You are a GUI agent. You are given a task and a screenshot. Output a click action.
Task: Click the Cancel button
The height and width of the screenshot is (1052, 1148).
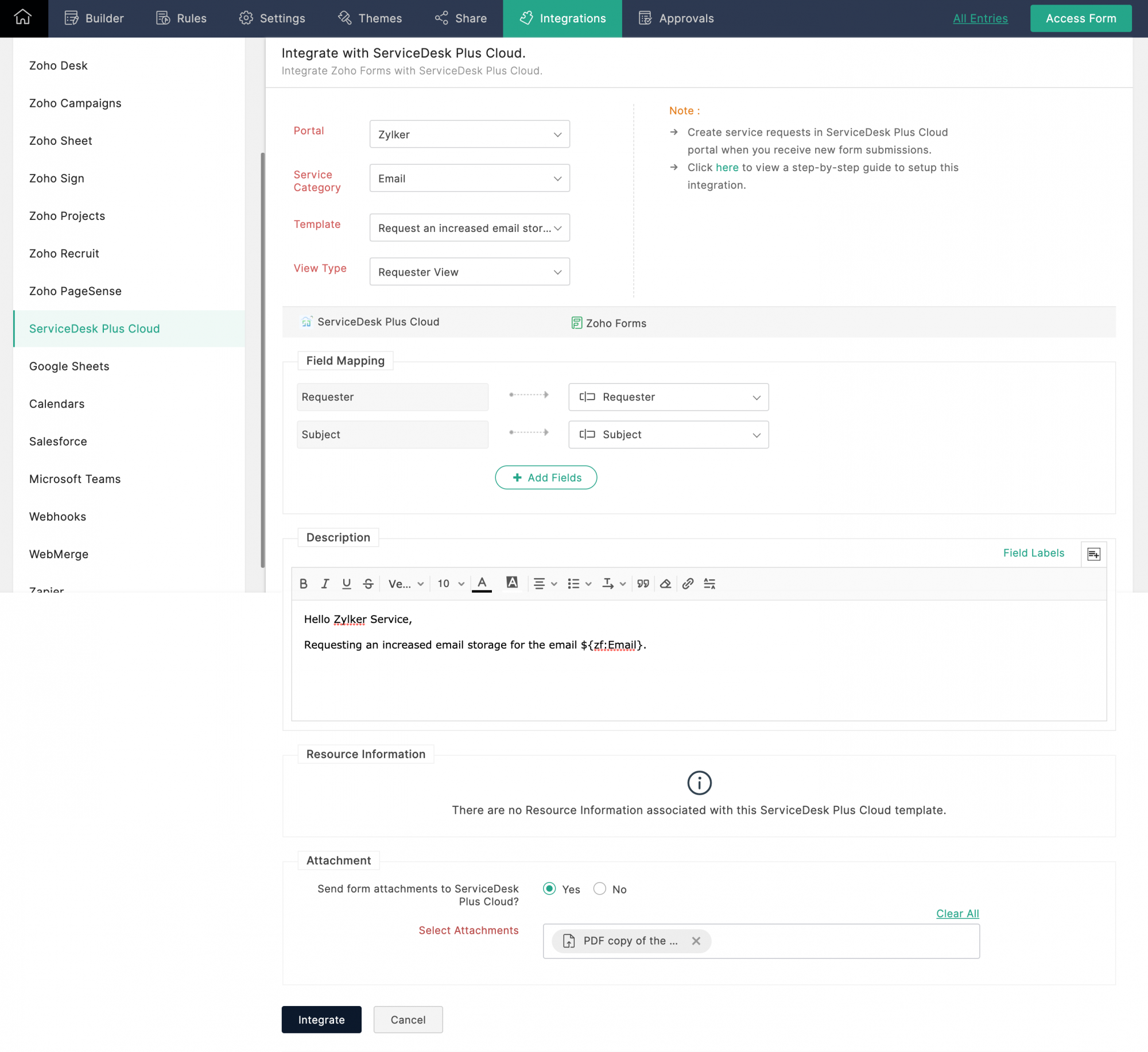(408, 1019)
